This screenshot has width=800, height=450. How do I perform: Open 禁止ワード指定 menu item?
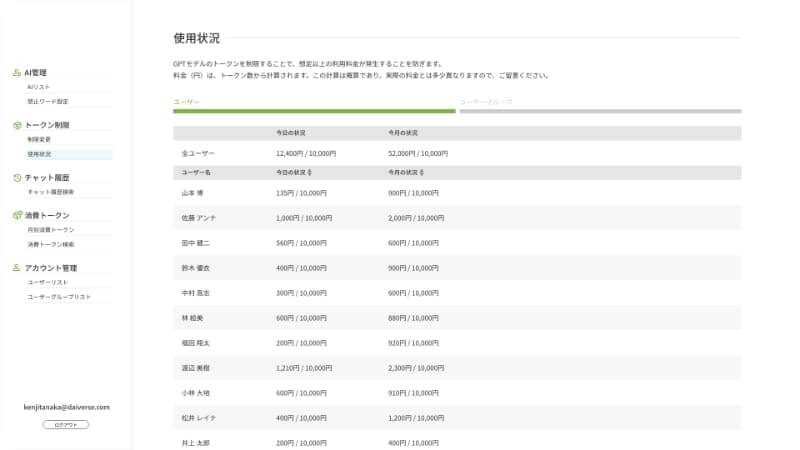(x=47, y=101)
